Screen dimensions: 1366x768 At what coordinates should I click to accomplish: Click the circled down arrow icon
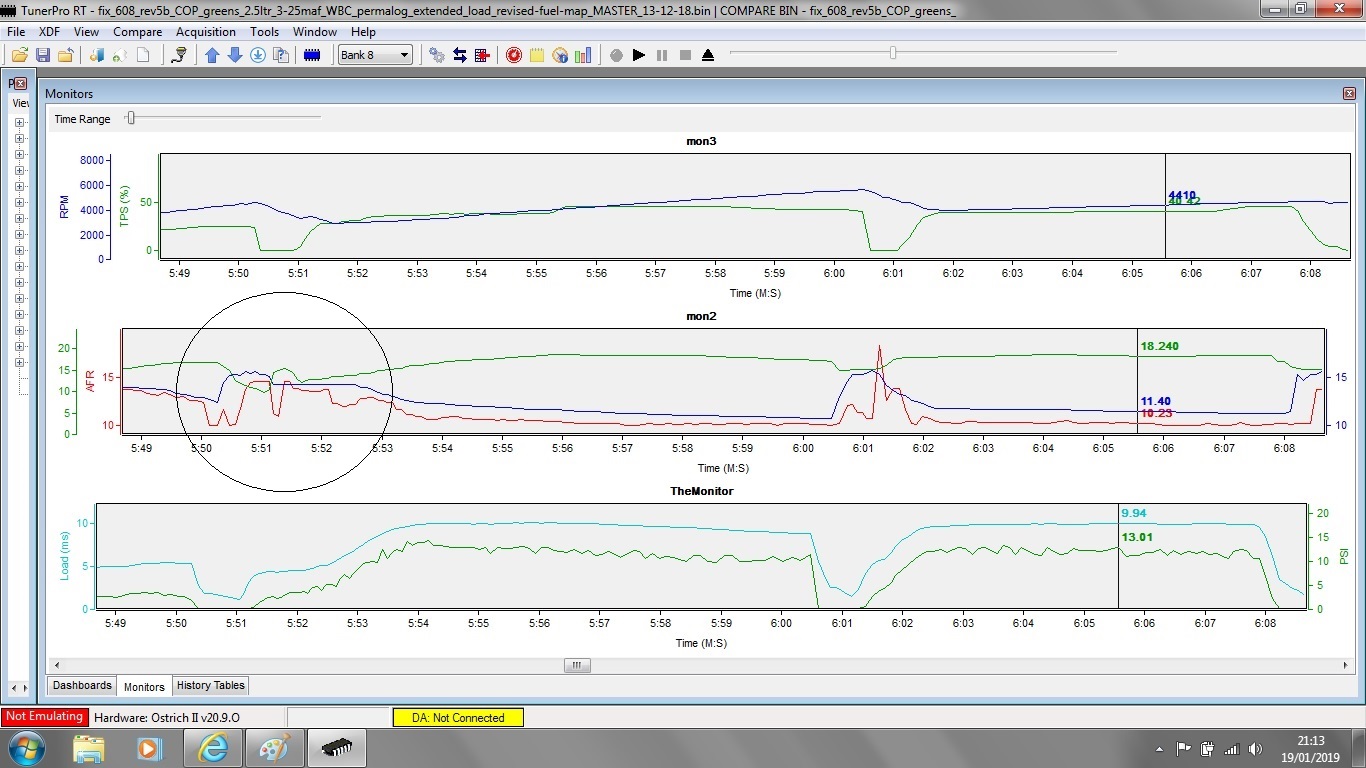point(258,55)
